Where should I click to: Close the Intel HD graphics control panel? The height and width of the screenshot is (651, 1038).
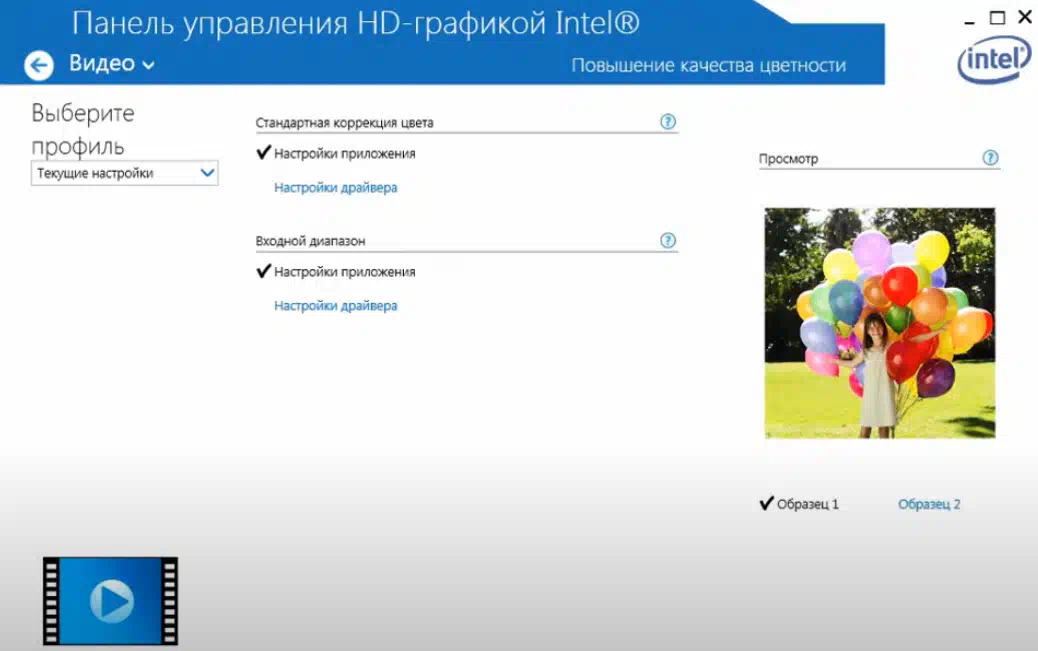(x=1024, y=17)
